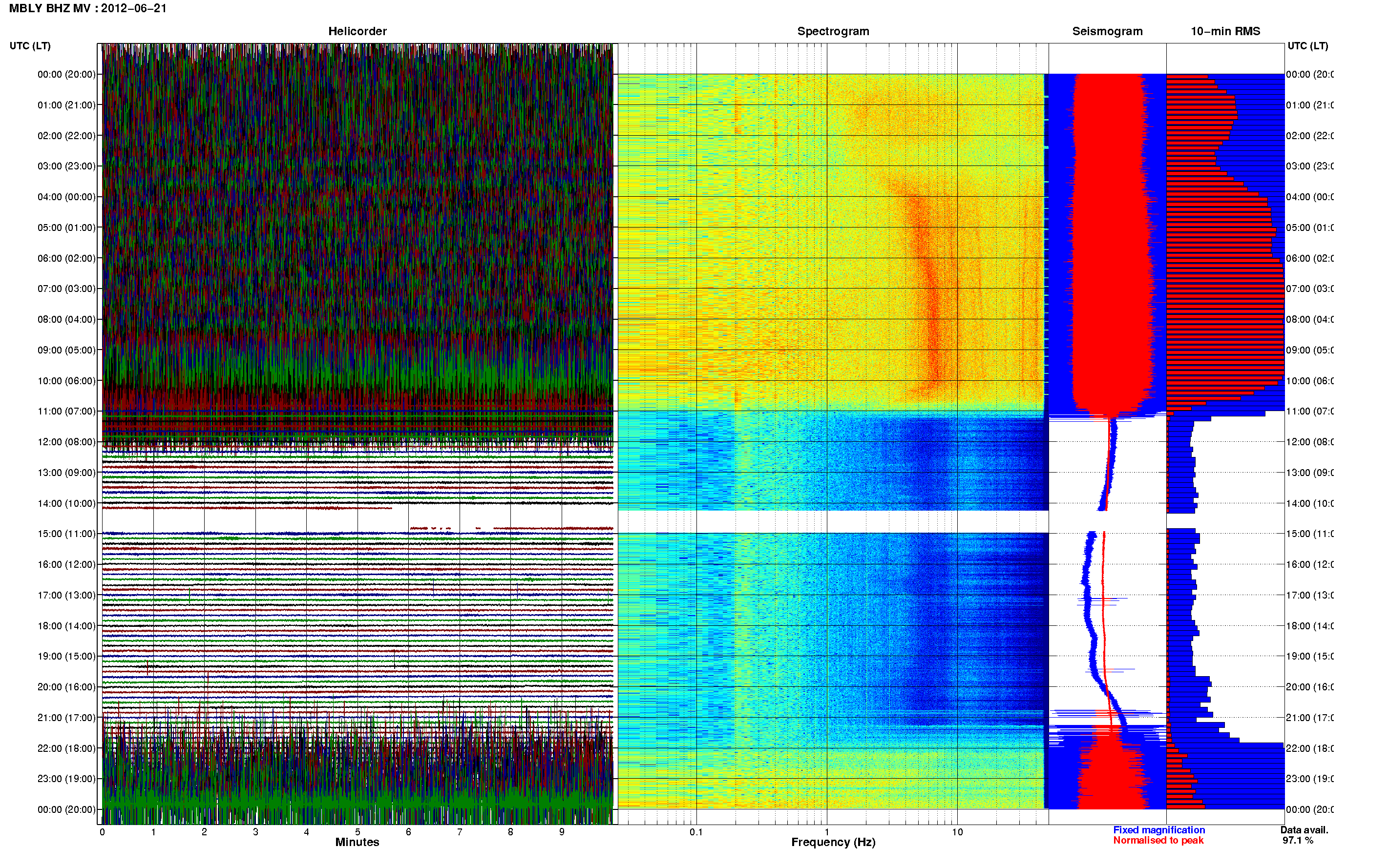Click the helicorder time label '17:00 (13:00)'
Viewport: 1389px width, 868px height.
(x=66, y=595)
